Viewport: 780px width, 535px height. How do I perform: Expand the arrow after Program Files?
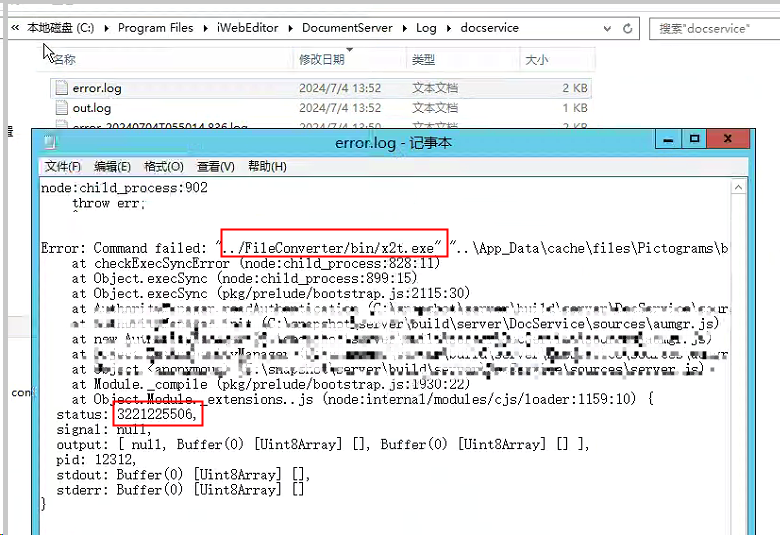205,28
